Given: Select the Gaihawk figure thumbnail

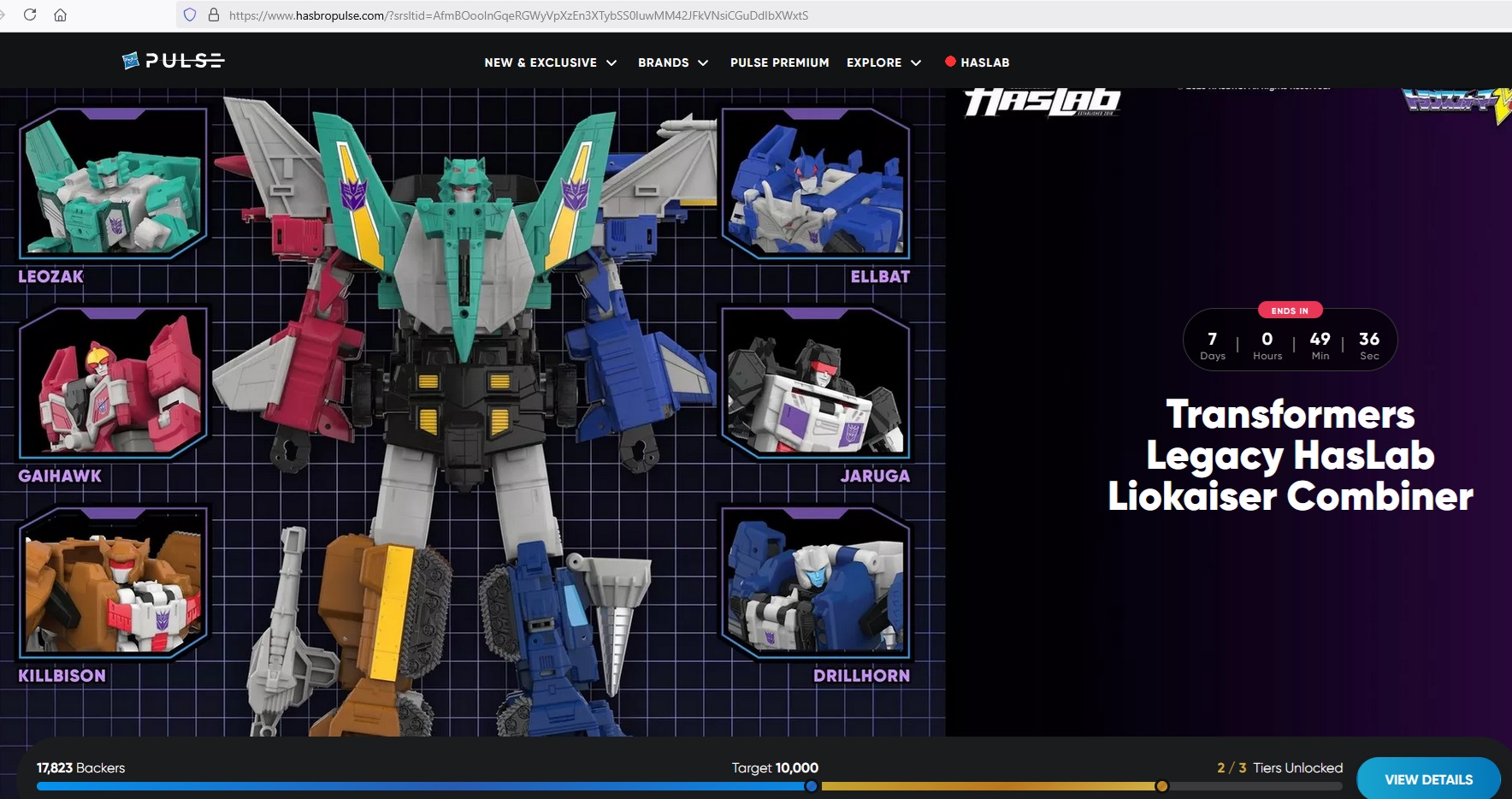Looking at the screenshot, I should point(114,382).
